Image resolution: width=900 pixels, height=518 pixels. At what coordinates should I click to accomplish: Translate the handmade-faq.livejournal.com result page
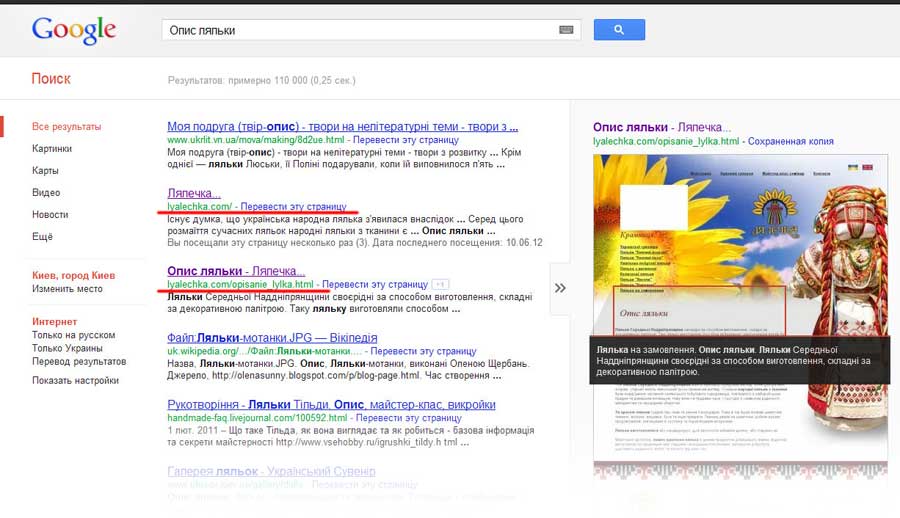coord(409,418)
